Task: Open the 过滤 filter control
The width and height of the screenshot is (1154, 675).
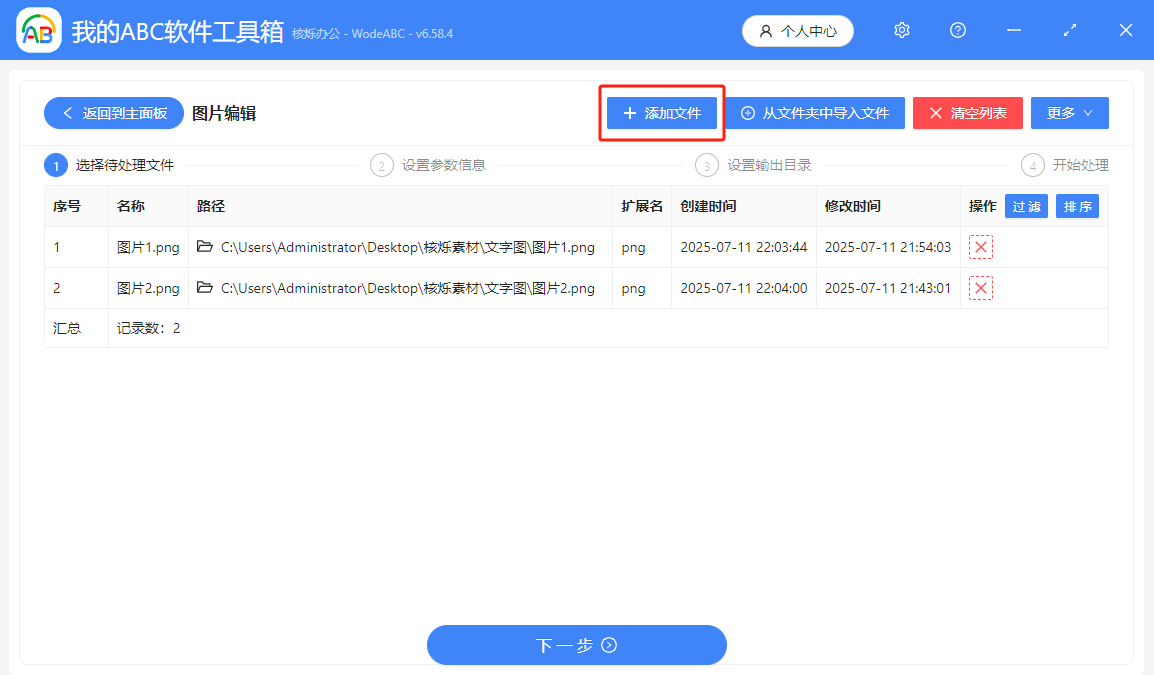Action: (x=1026, y=205)
